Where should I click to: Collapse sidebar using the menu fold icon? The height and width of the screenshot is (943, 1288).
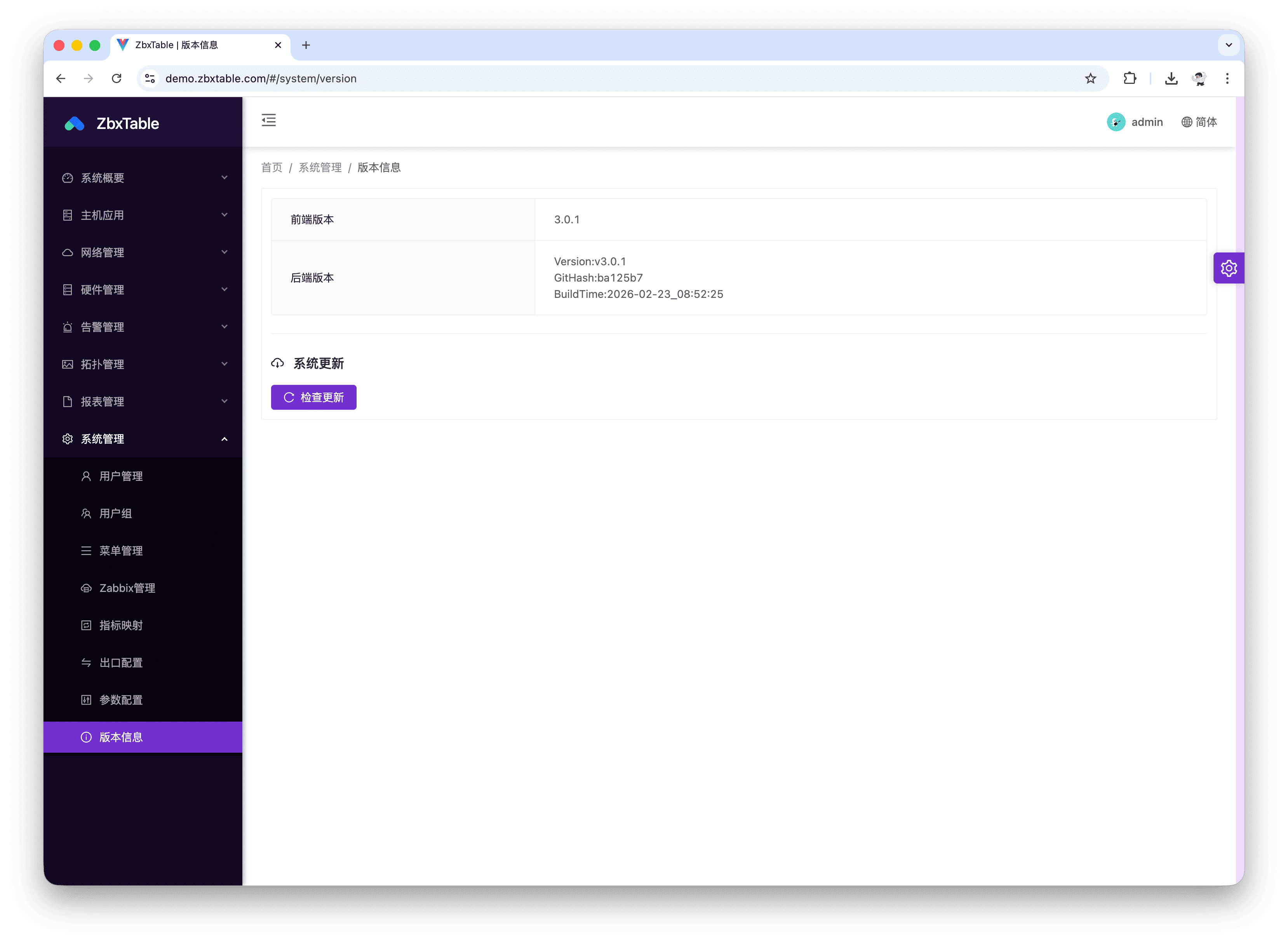[268, 120]
